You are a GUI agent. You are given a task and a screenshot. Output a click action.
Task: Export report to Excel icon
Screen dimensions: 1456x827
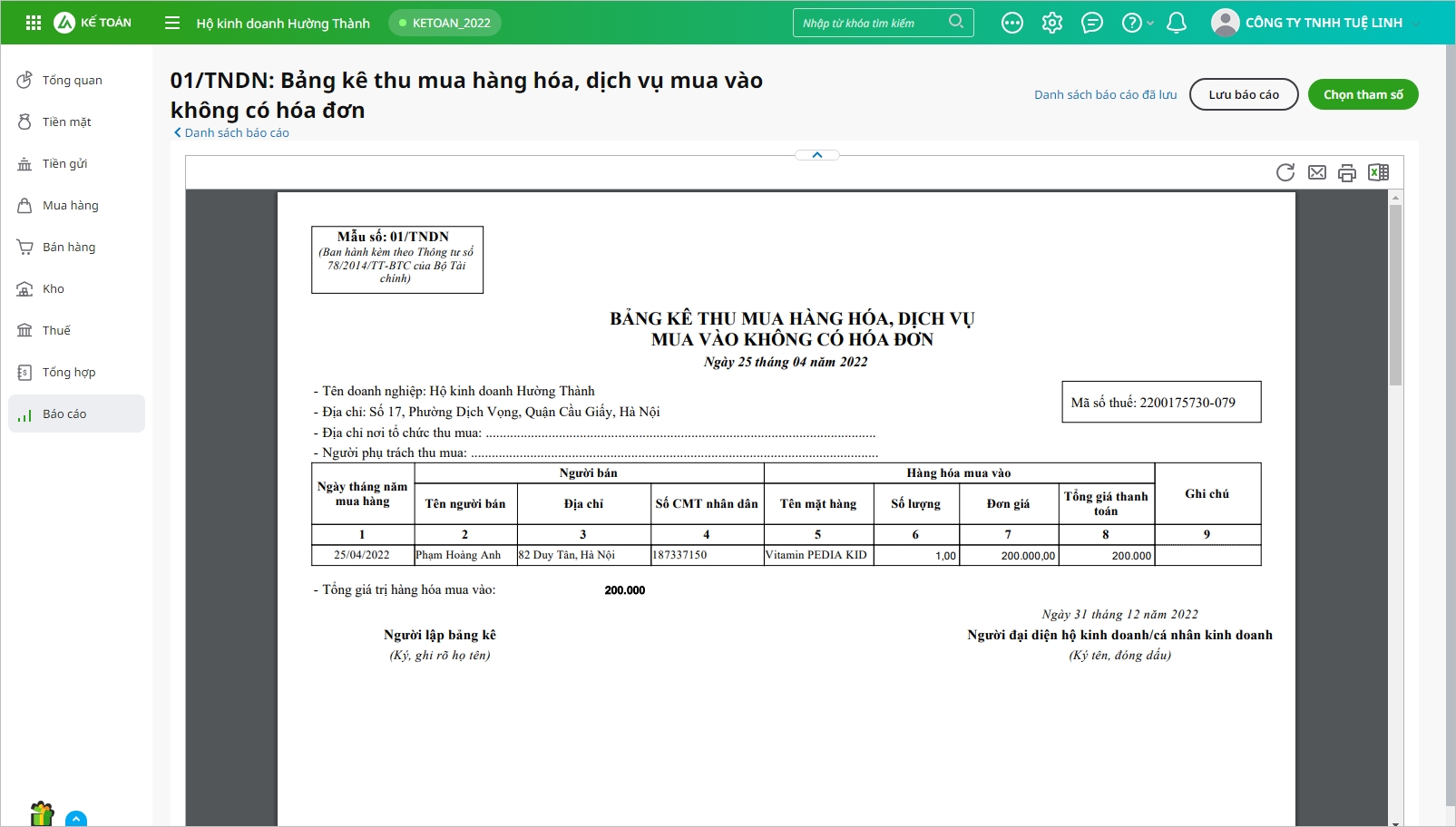click(x=1378, y=172)
